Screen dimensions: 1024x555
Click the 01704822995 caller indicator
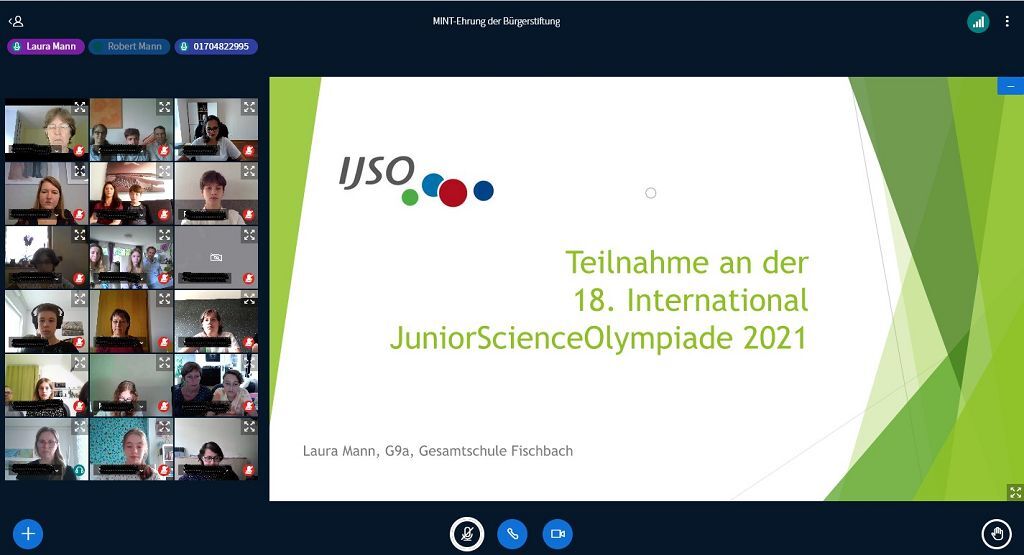(216, 46)
